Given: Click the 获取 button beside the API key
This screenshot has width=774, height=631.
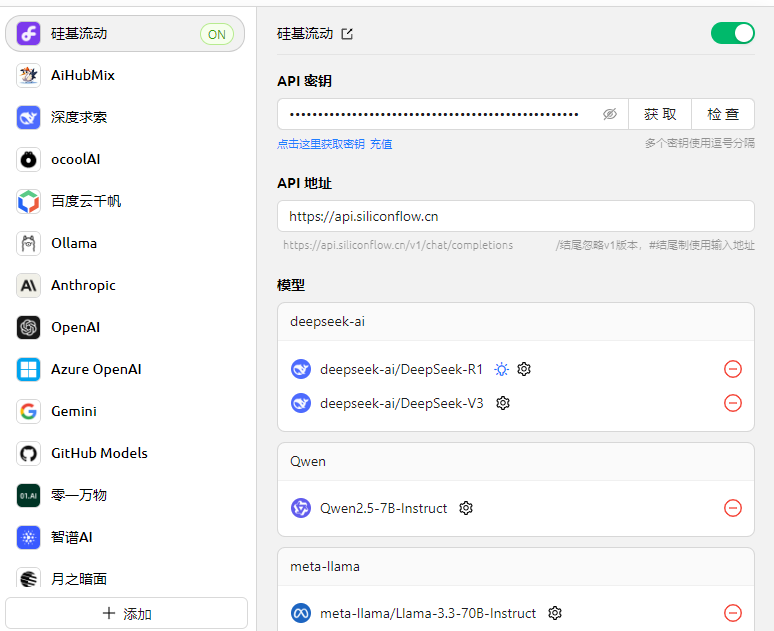Looking at the screenshot, I should tap(660, 114).
